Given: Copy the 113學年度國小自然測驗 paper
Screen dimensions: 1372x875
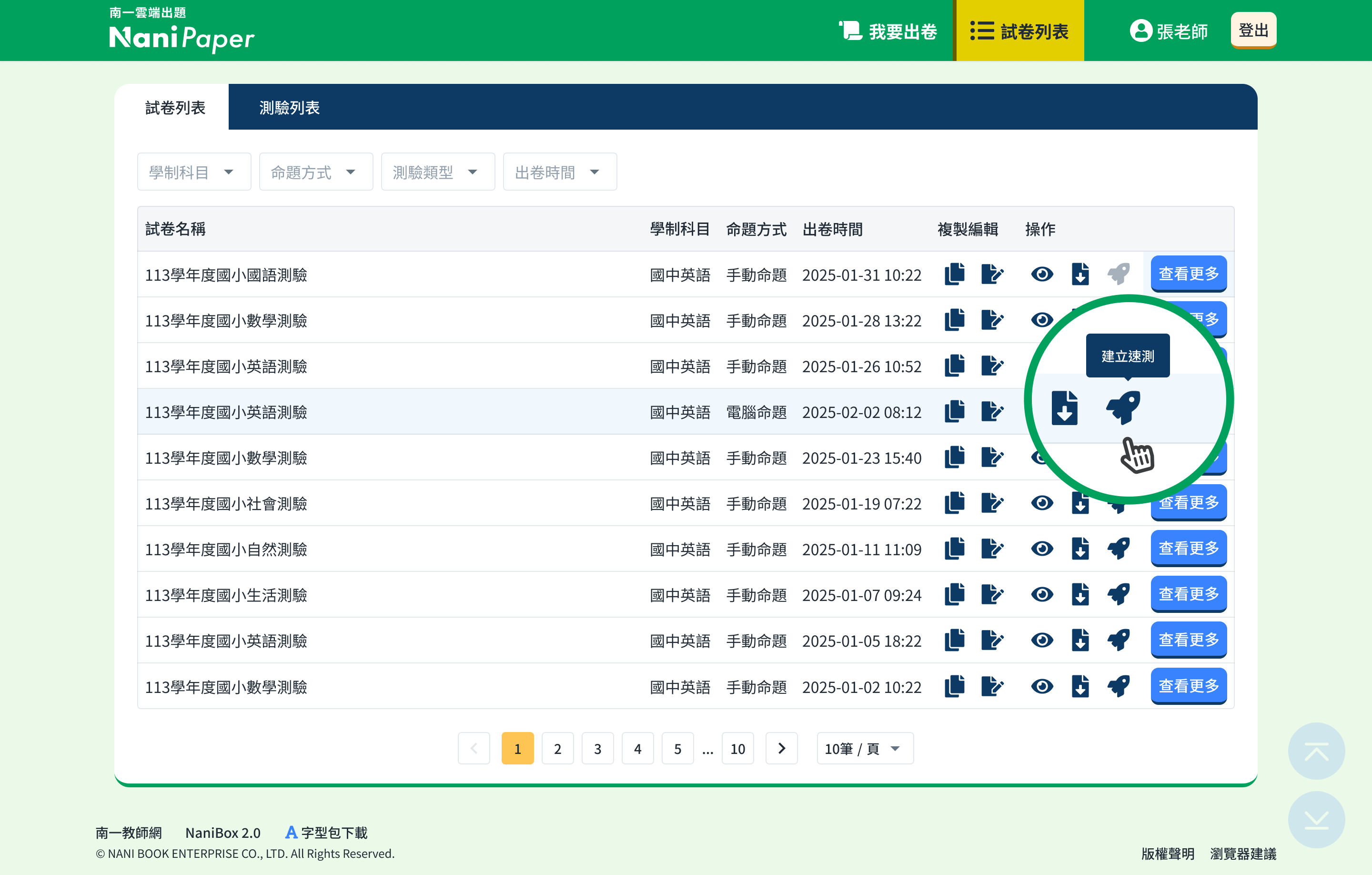Looking at the screenshot, I should 954,549.
